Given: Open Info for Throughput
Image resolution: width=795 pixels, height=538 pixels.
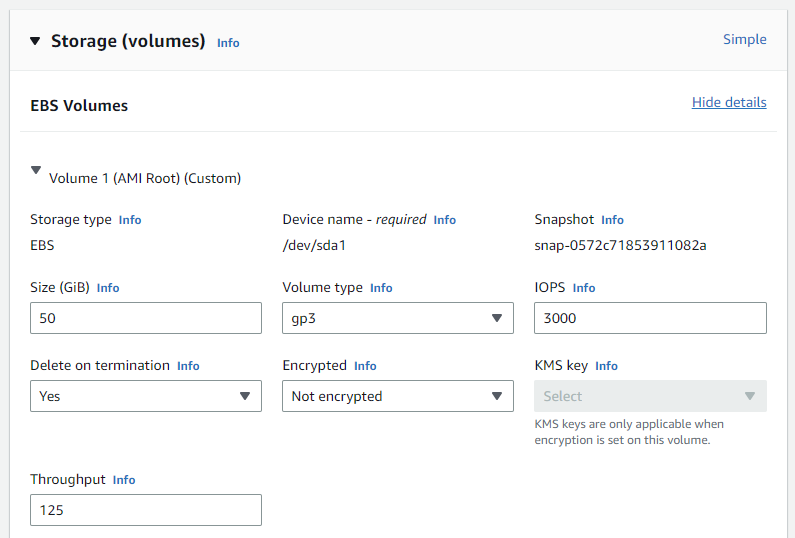Looking at the screenshot, I should pos(124,480).
